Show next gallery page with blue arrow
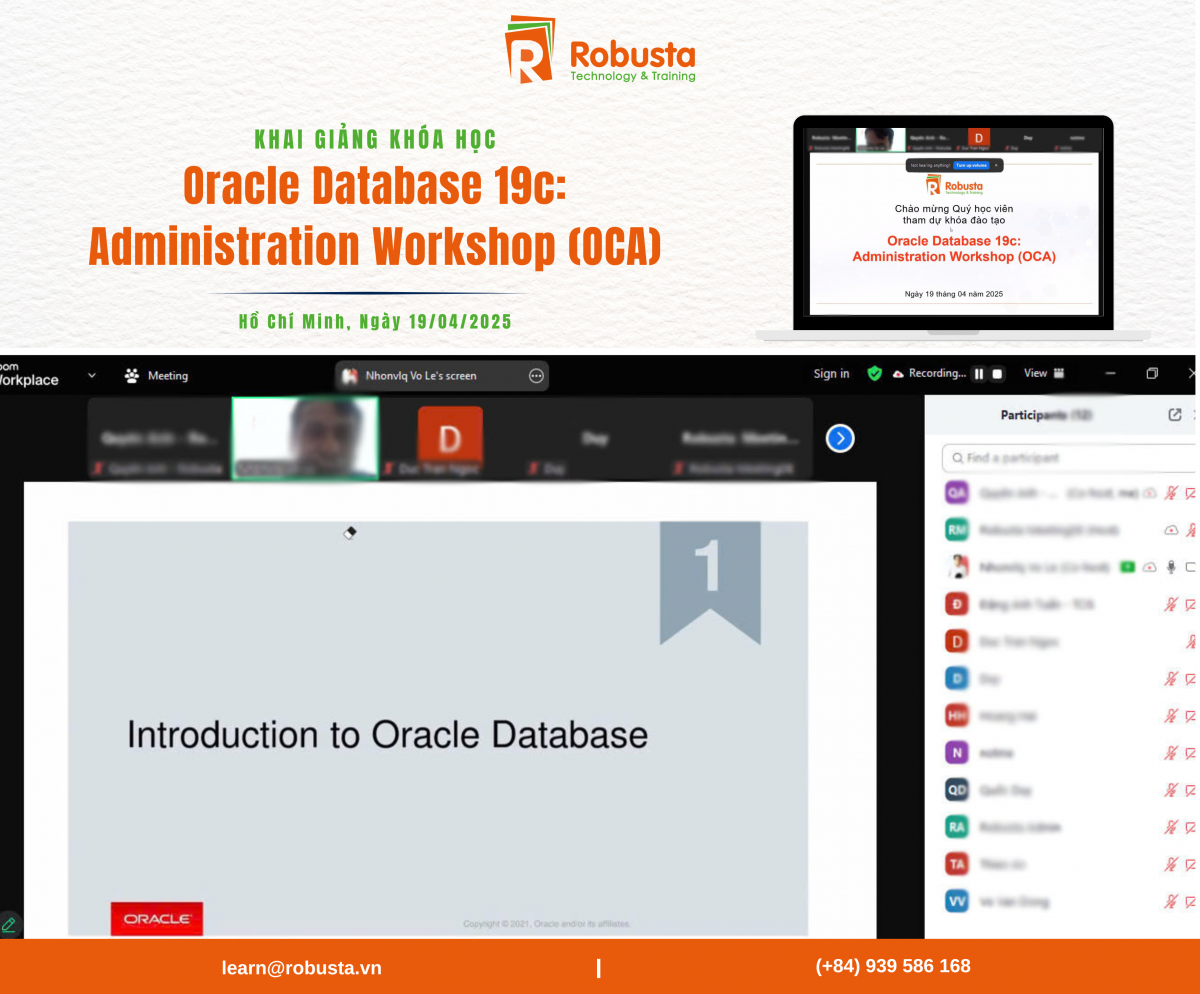Viewport: 1200px width, 994px height. point(840,438)
